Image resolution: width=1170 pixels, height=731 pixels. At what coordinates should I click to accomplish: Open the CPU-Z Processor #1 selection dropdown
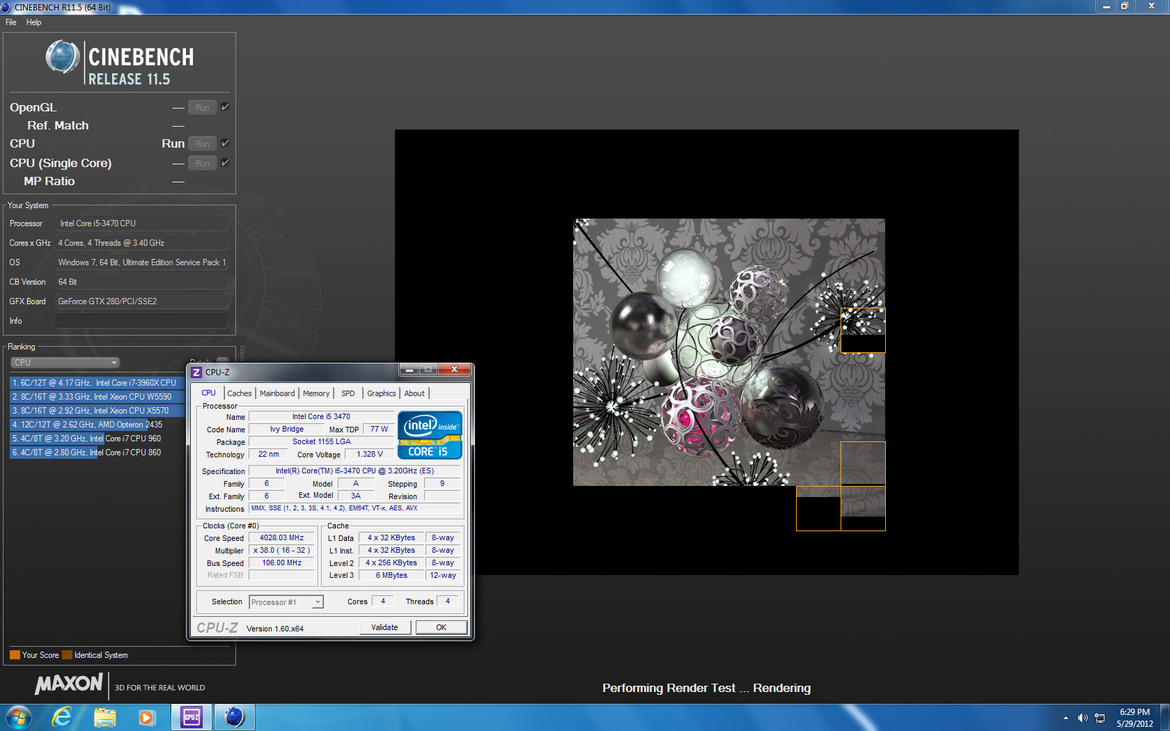(x=287, y=602)
